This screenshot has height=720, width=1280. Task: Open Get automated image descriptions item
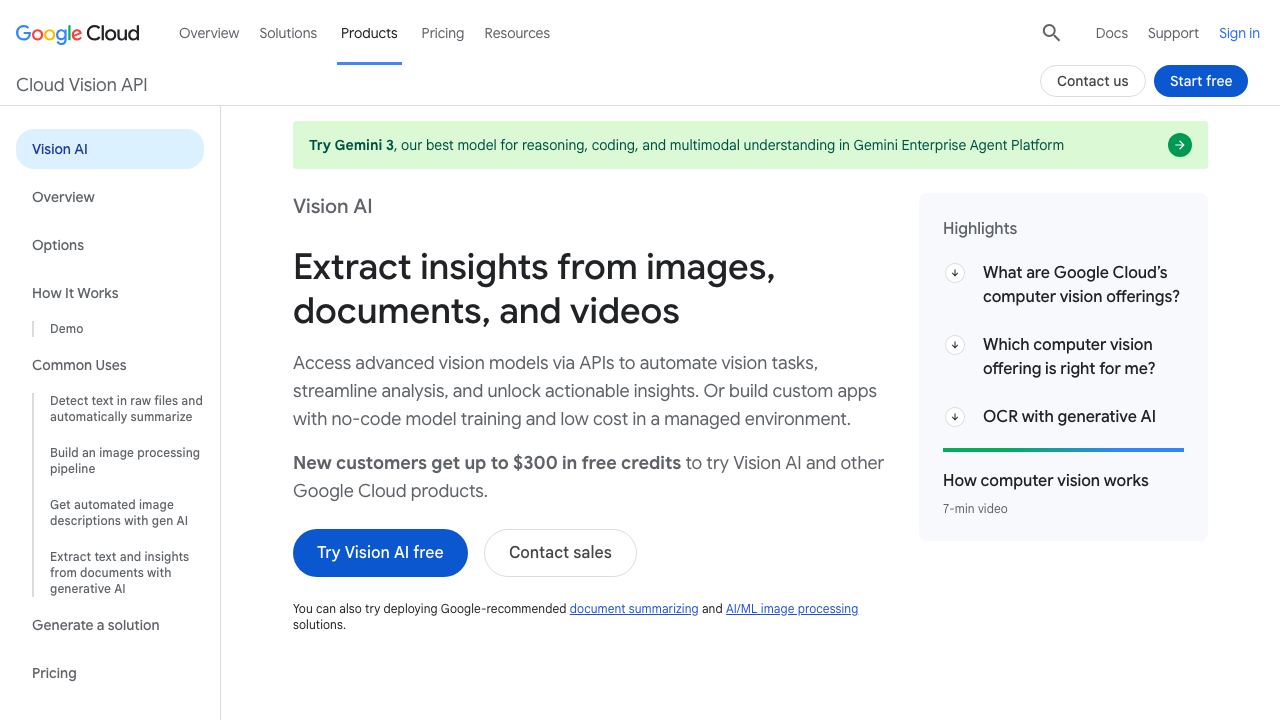119,513
